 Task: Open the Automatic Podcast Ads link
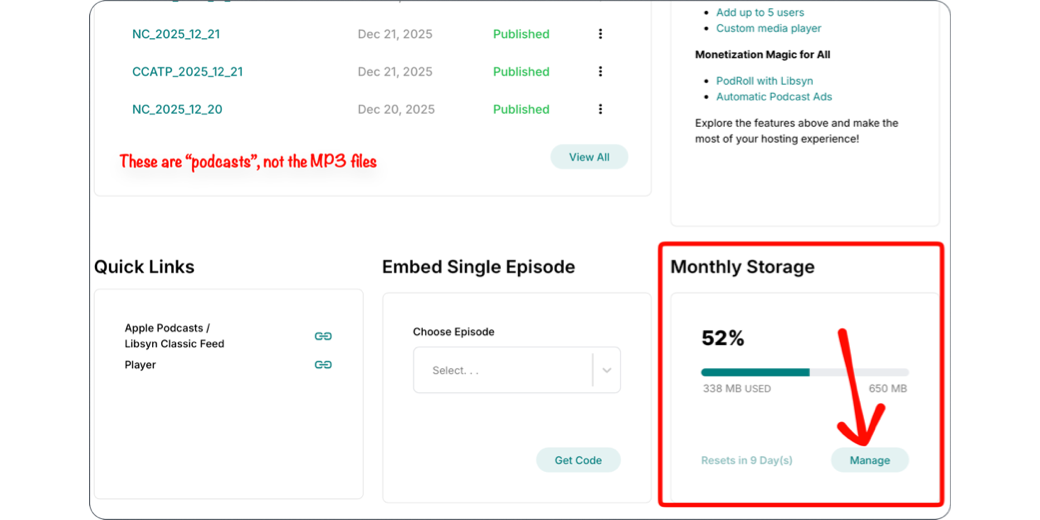[774, 97]
